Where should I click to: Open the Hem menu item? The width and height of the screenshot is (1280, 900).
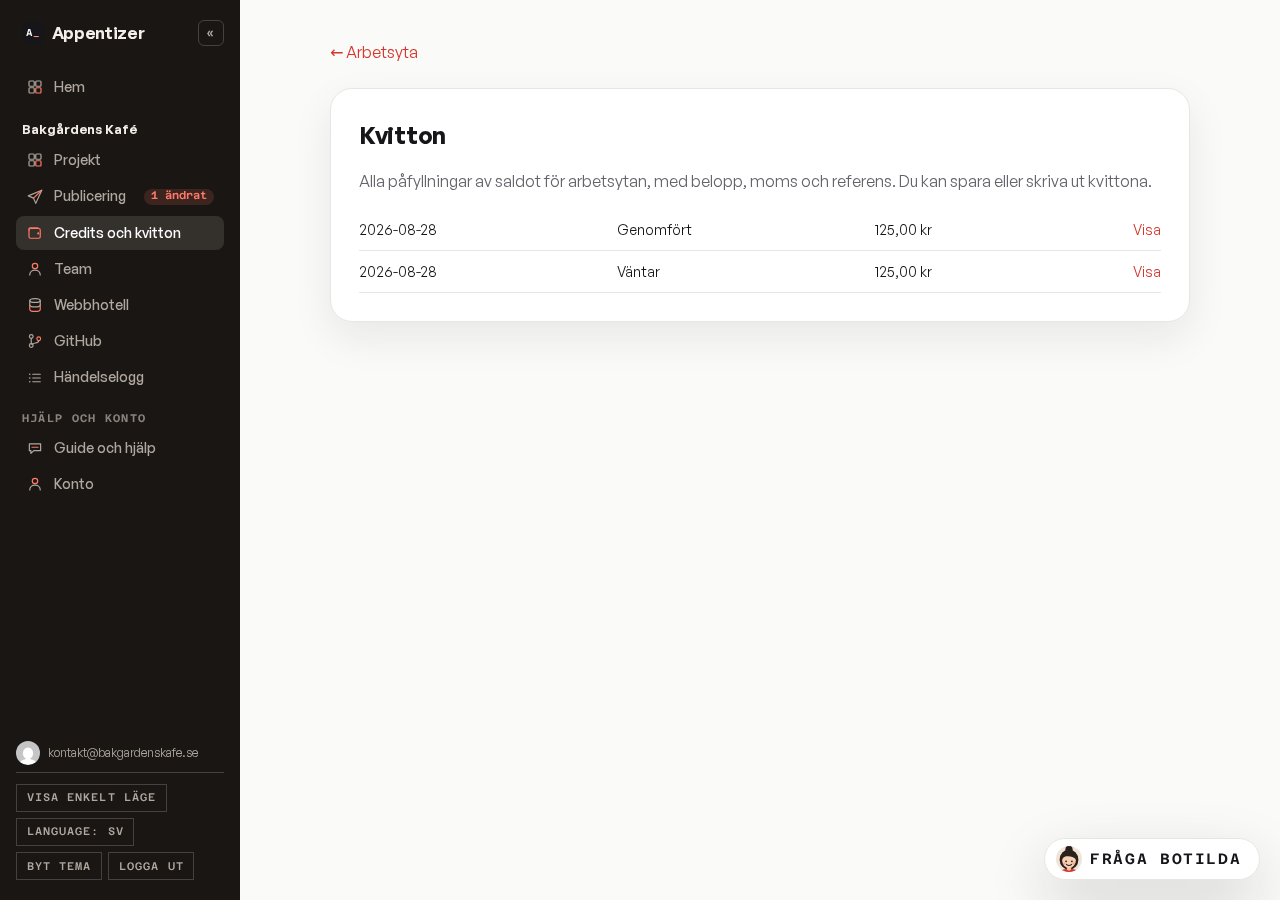[120, 87]
